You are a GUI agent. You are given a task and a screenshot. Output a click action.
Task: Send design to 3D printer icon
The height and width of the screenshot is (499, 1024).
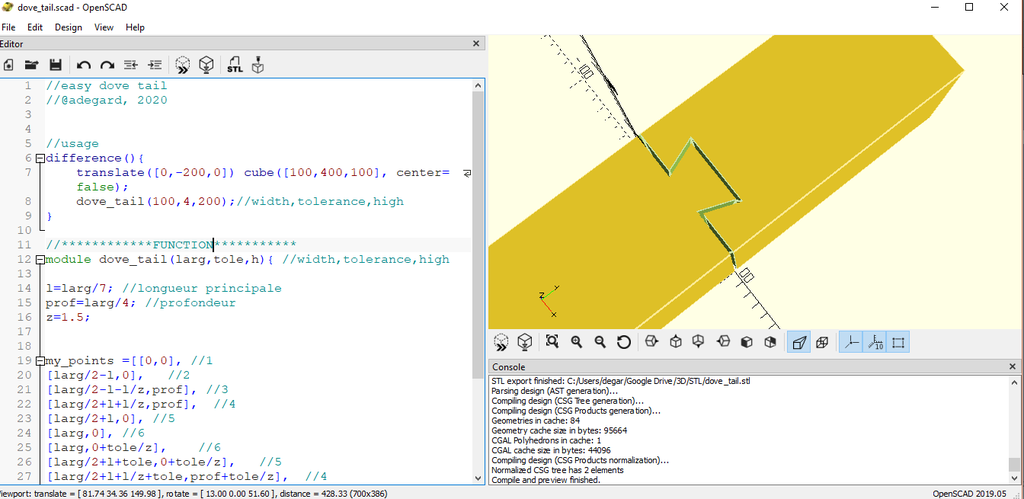[258, 65]
